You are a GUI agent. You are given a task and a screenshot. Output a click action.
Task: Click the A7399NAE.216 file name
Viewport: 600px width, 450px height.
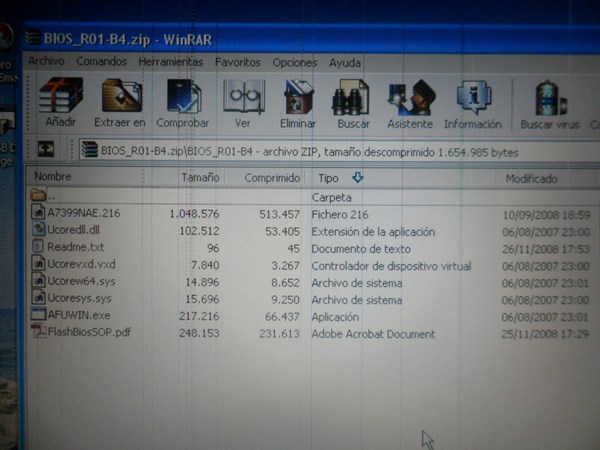(83, 213)
